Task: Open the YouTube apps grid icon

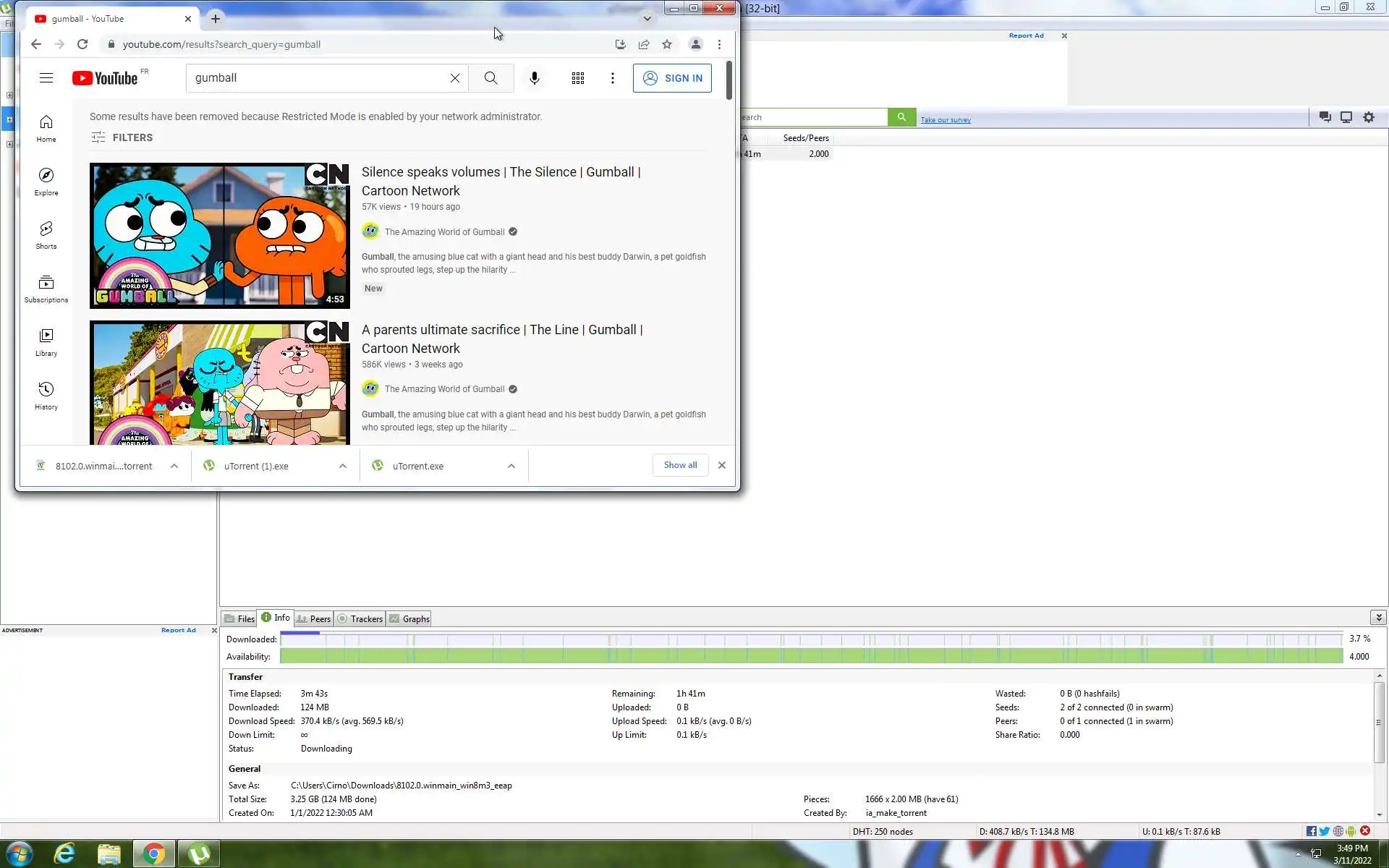Action: pos(577,78)
